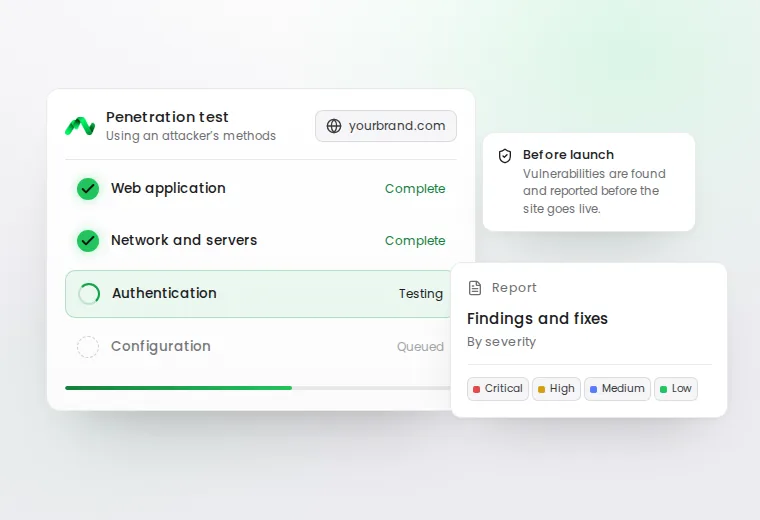Screen dimensions: 760x520
Task: Select the Low severity tag
Action: (676, 389)
